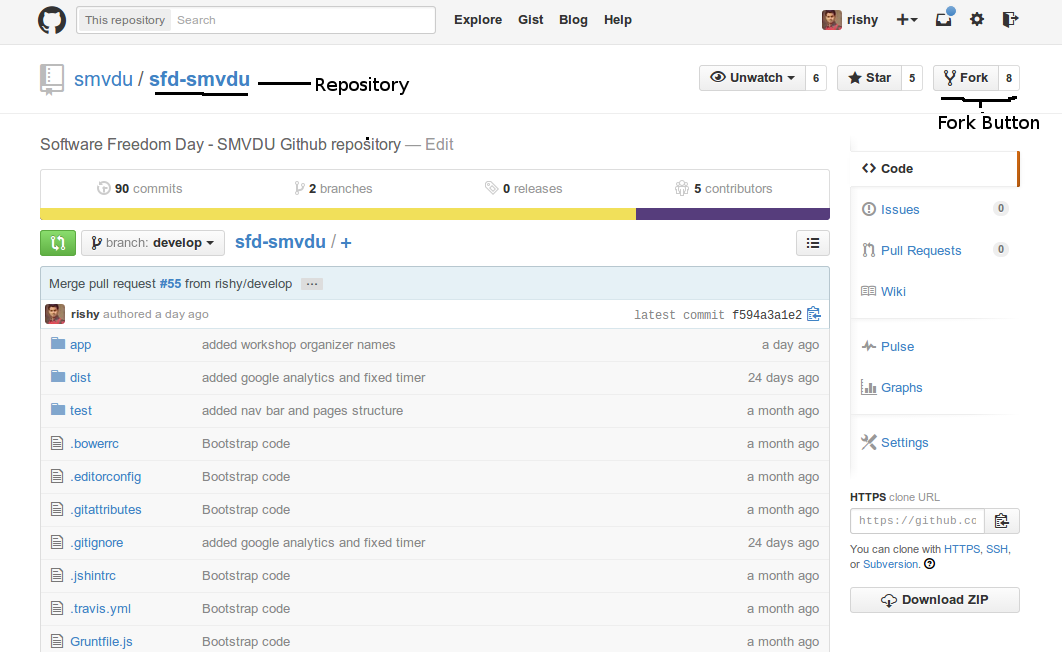The width and height of the screenshot is (1062, 652).
Task: Open the dist folder icon
Action: [58, 377]
